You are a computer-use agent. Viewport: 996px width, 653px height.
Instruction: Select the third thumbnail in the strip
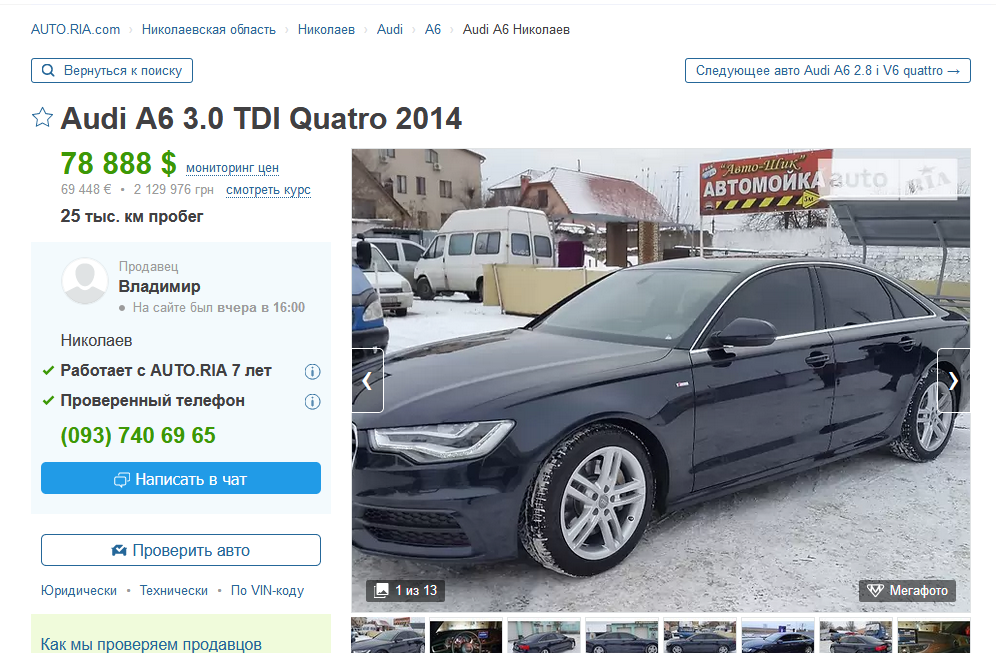544,635
